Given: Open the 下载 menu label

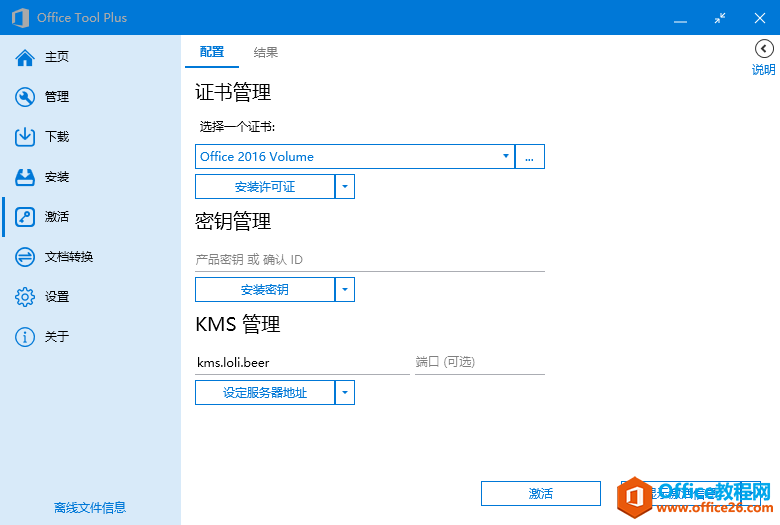Looking at the screenshot, I should (x=57, y=136).
